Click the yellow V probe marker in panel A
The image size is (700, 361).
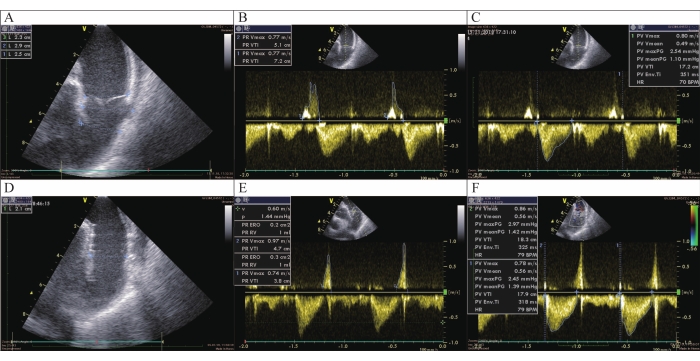[x=83, y=29]
